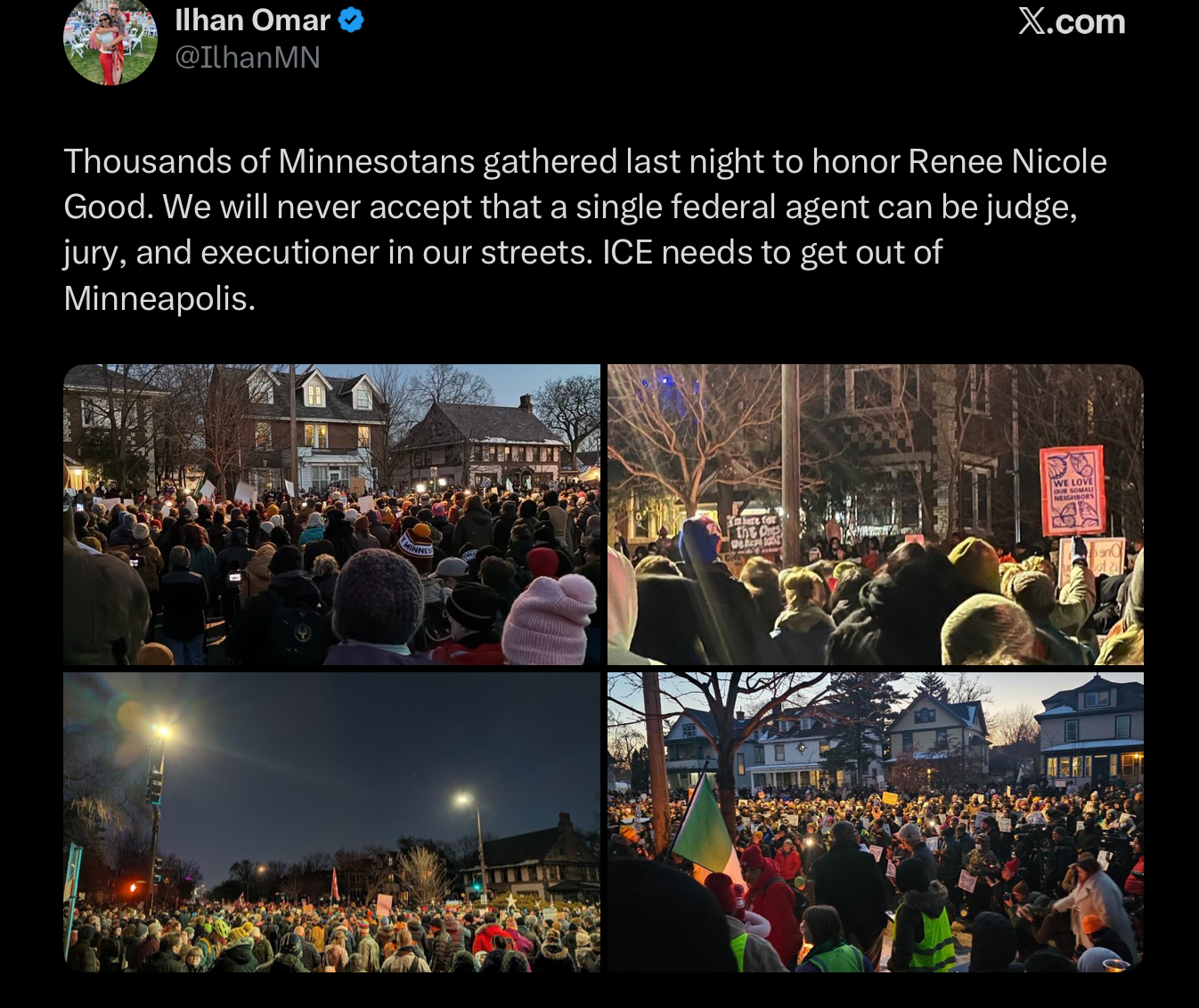Image resolution: width=1199 pixels, height=1008 pixels.
Task: Click the yellow safety vest in bottom-right photo
Action: coord(931,938)
